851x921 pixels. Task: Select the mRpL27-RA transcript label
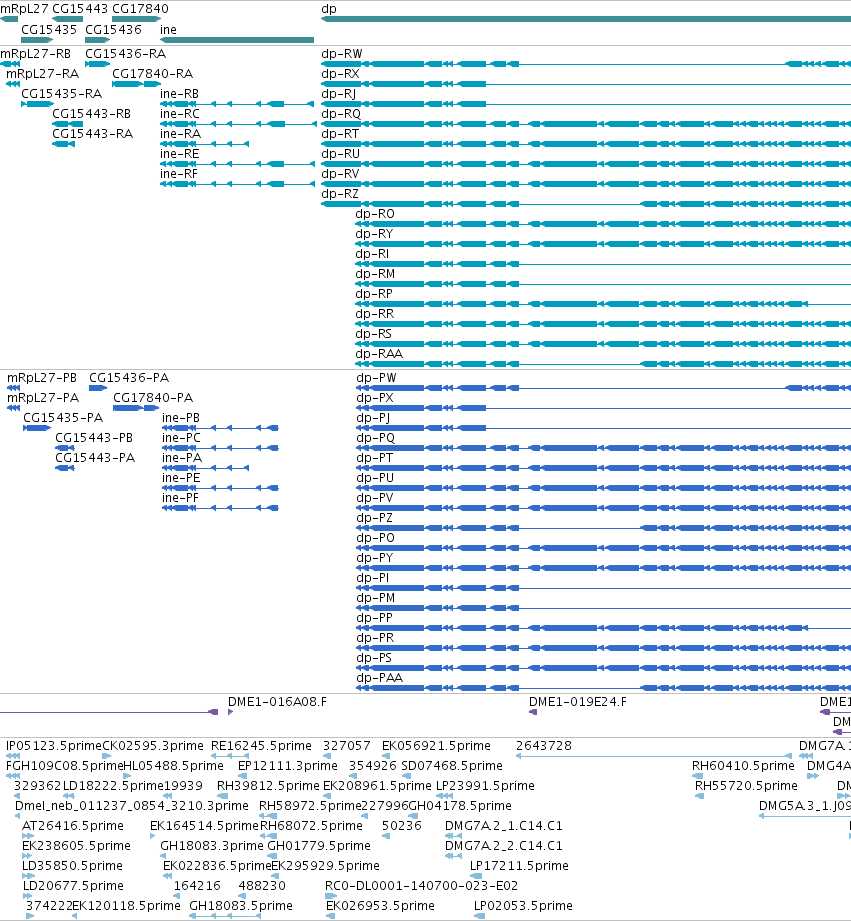pos(42,74)
